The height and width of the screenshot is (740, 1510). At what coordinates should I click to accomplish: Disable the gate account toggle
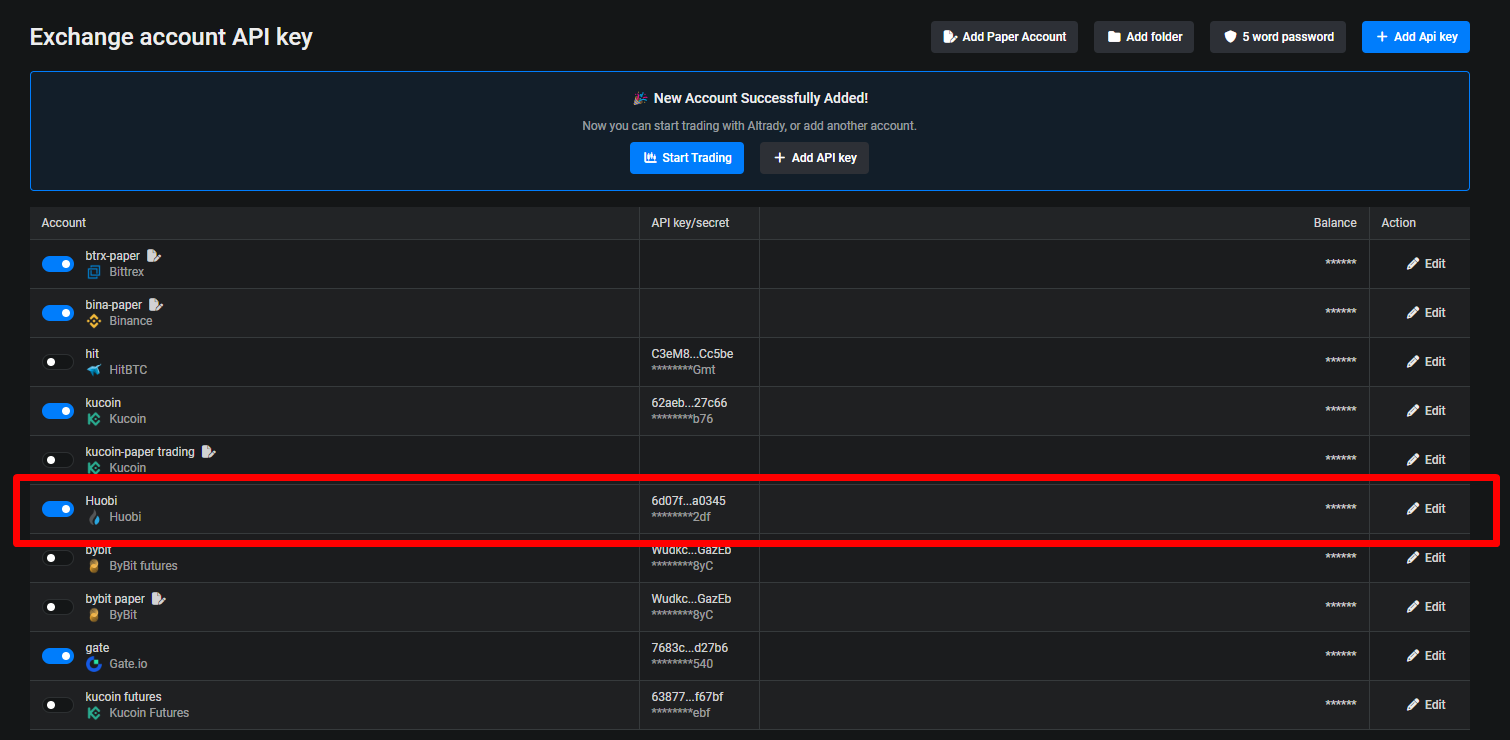pyautogui.click(x=58, y=656)
